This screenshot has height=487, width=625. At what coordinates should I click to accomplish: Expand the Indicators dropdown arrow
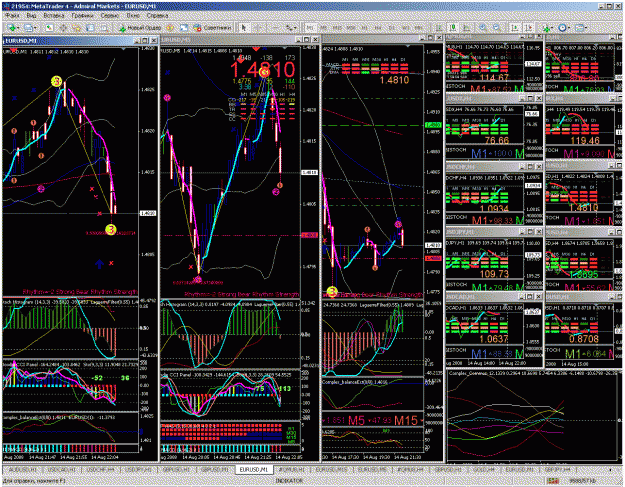[x=552, y=28]
